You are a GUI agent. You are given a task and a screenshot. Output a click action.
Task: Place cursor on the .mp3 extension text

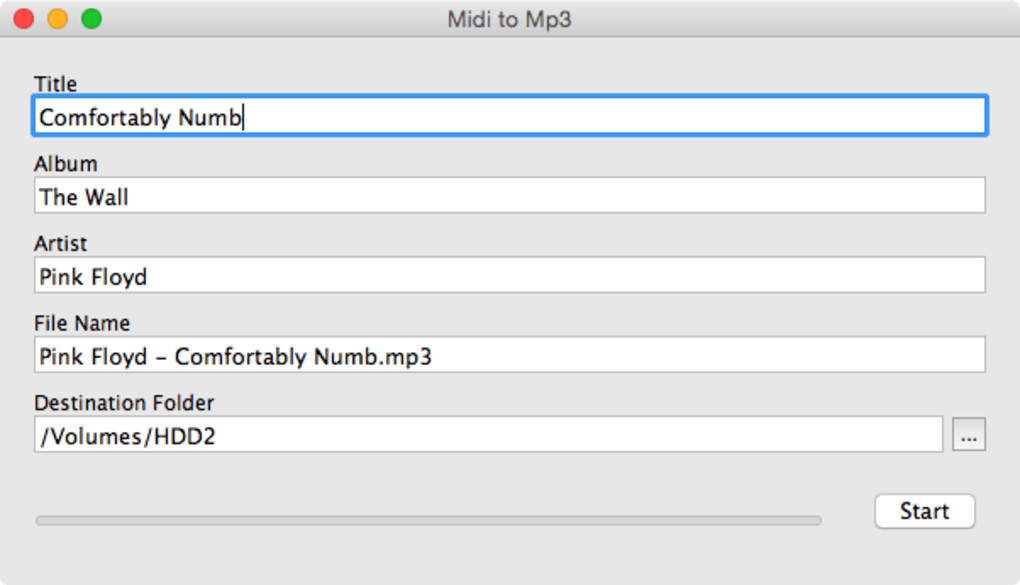(x=411, y=357)
